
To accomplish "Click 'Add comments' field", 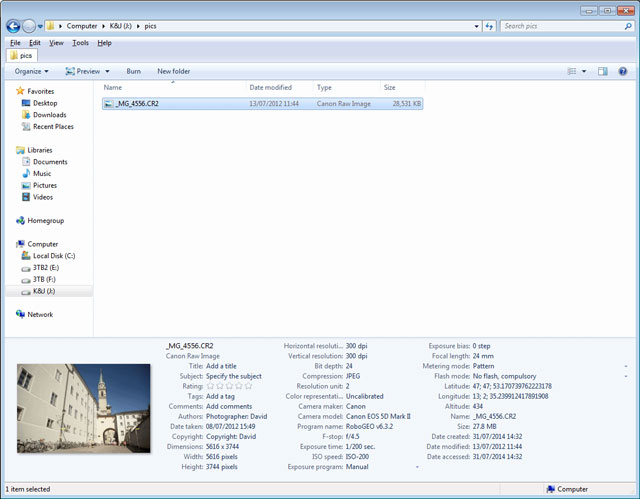I will coord(229,406).
